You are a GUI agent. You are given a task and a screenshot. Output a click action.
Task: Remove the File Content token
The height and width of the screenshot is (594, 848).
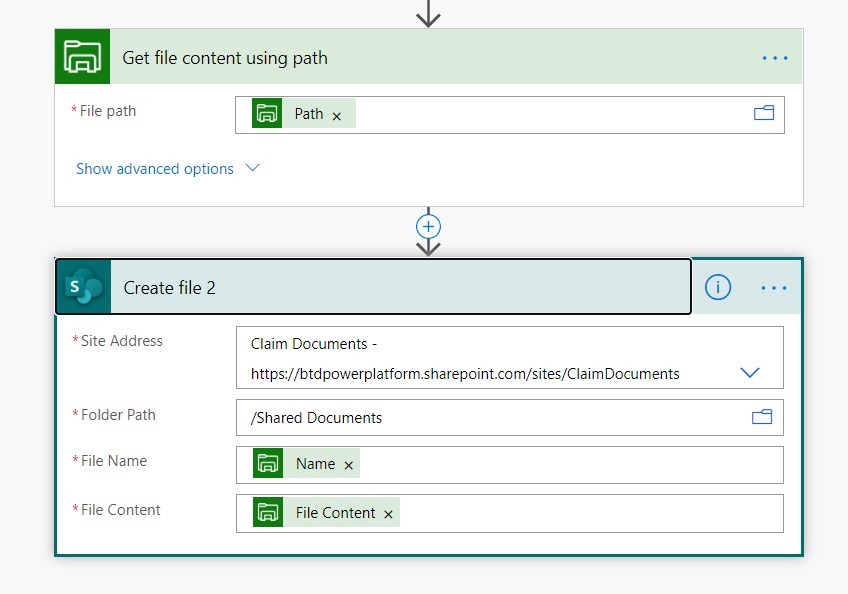pos(388,514)
